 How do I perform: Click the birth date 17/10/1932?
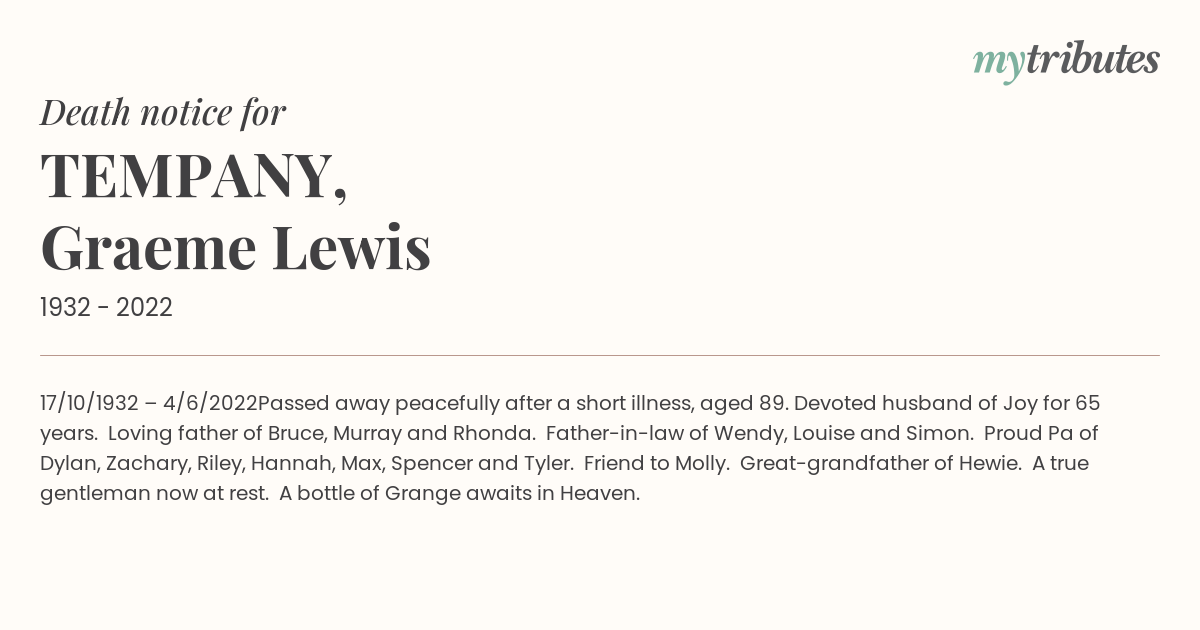[89, 404]
